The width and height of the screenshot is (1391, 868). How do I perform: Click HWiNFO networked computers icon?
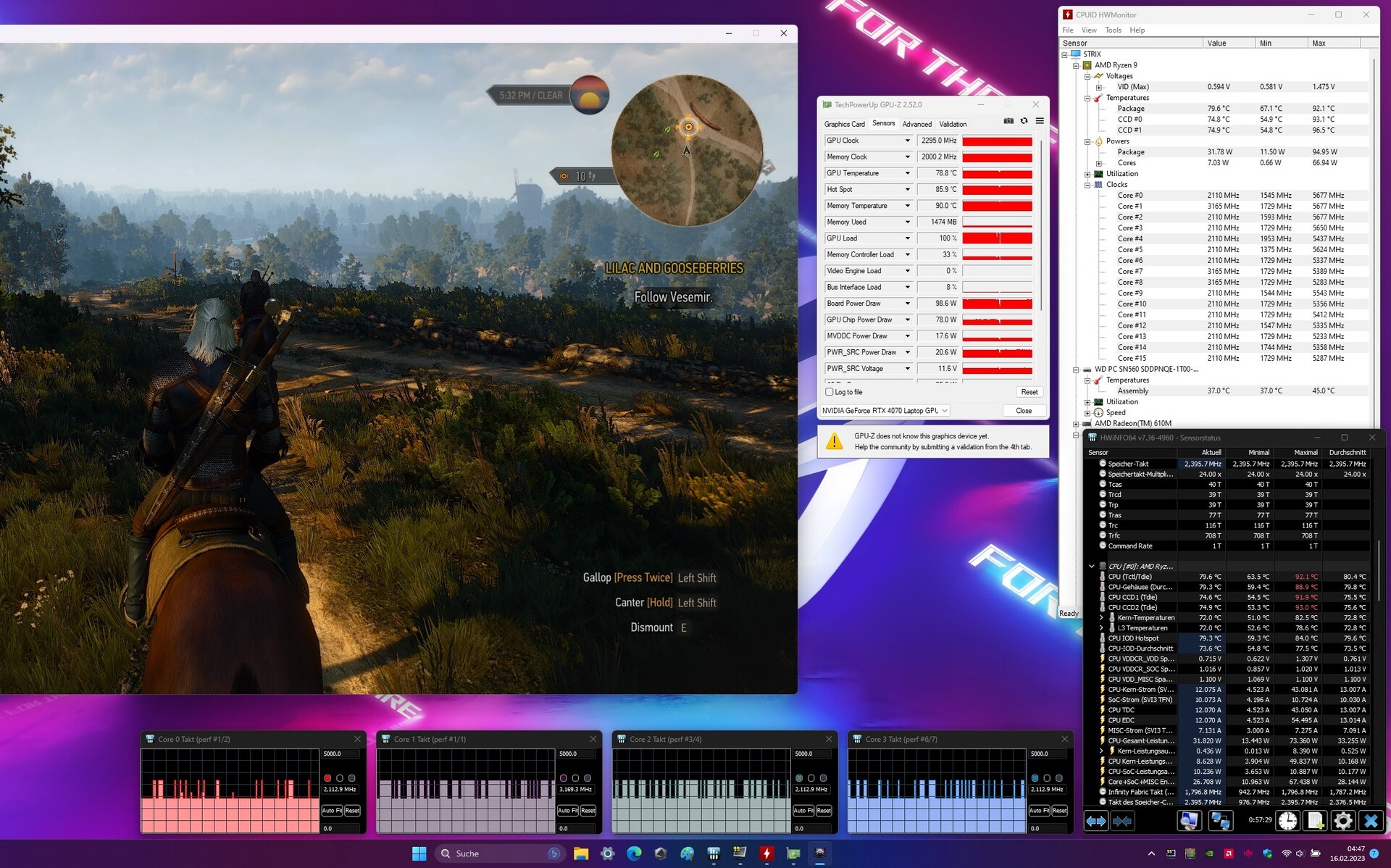pyautogui.click(x=1221, y=821)
